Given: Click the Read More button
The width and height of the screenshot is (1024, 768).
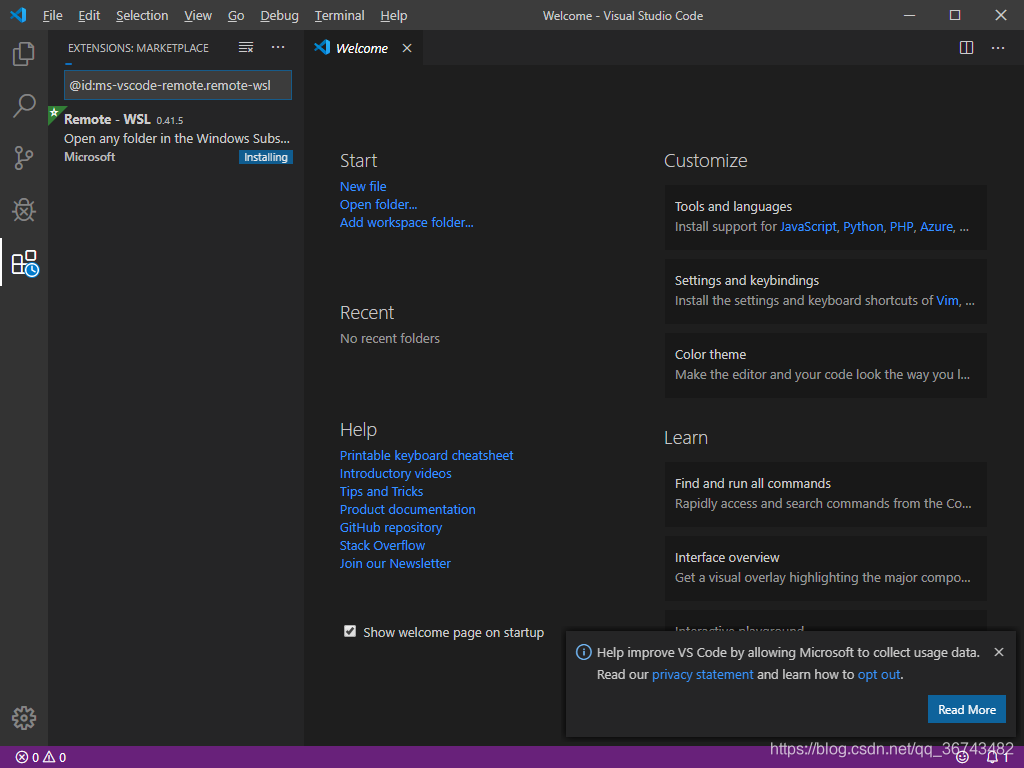Looking at the screenshot, I should point(967,709).
